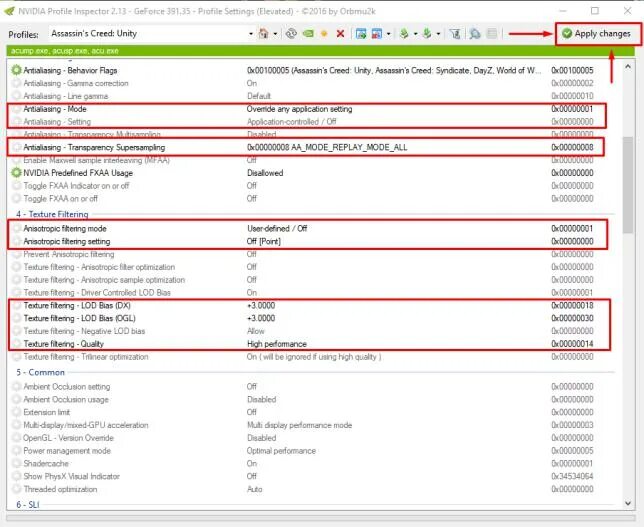This screenshot has height=527, width=644.
Task: Click the scrollbar down arrow in settings list
Action: (x=628, y=503)
